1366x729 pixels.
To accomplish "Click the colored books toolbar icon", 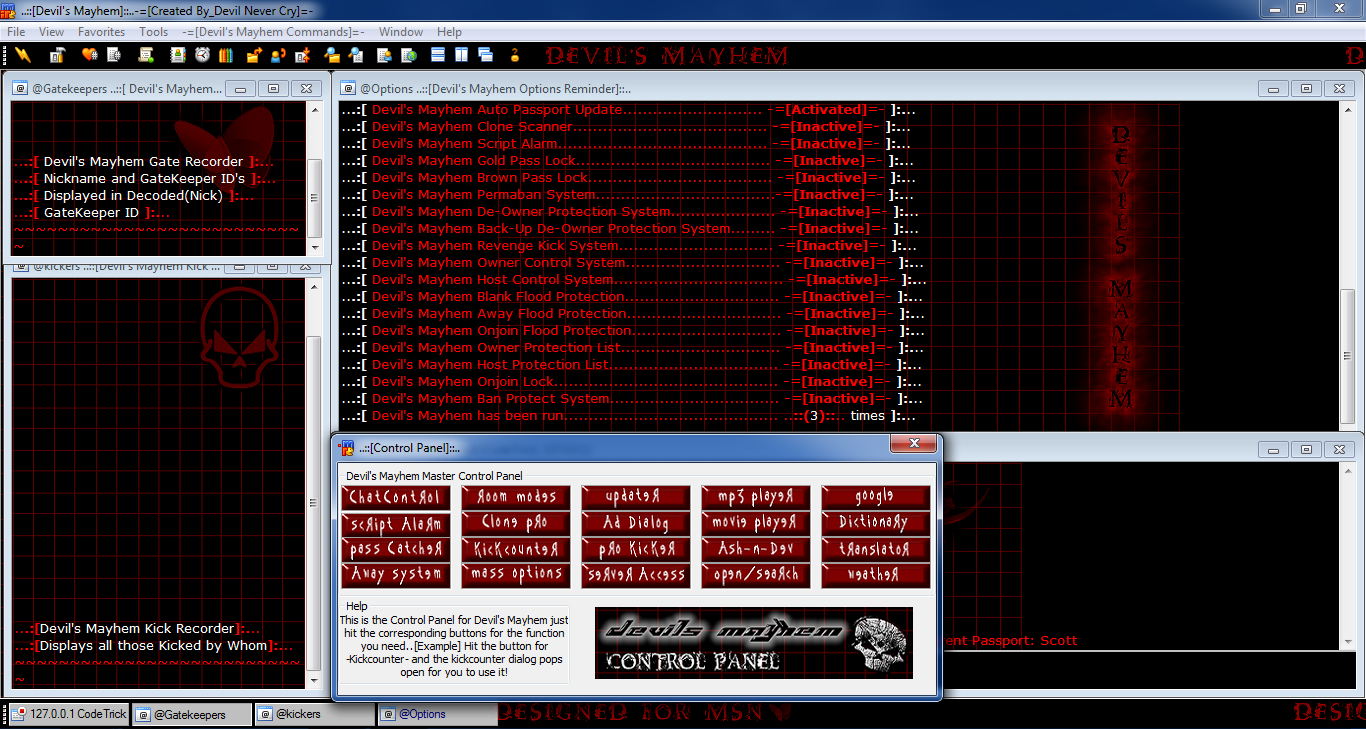I will point(226,55).
